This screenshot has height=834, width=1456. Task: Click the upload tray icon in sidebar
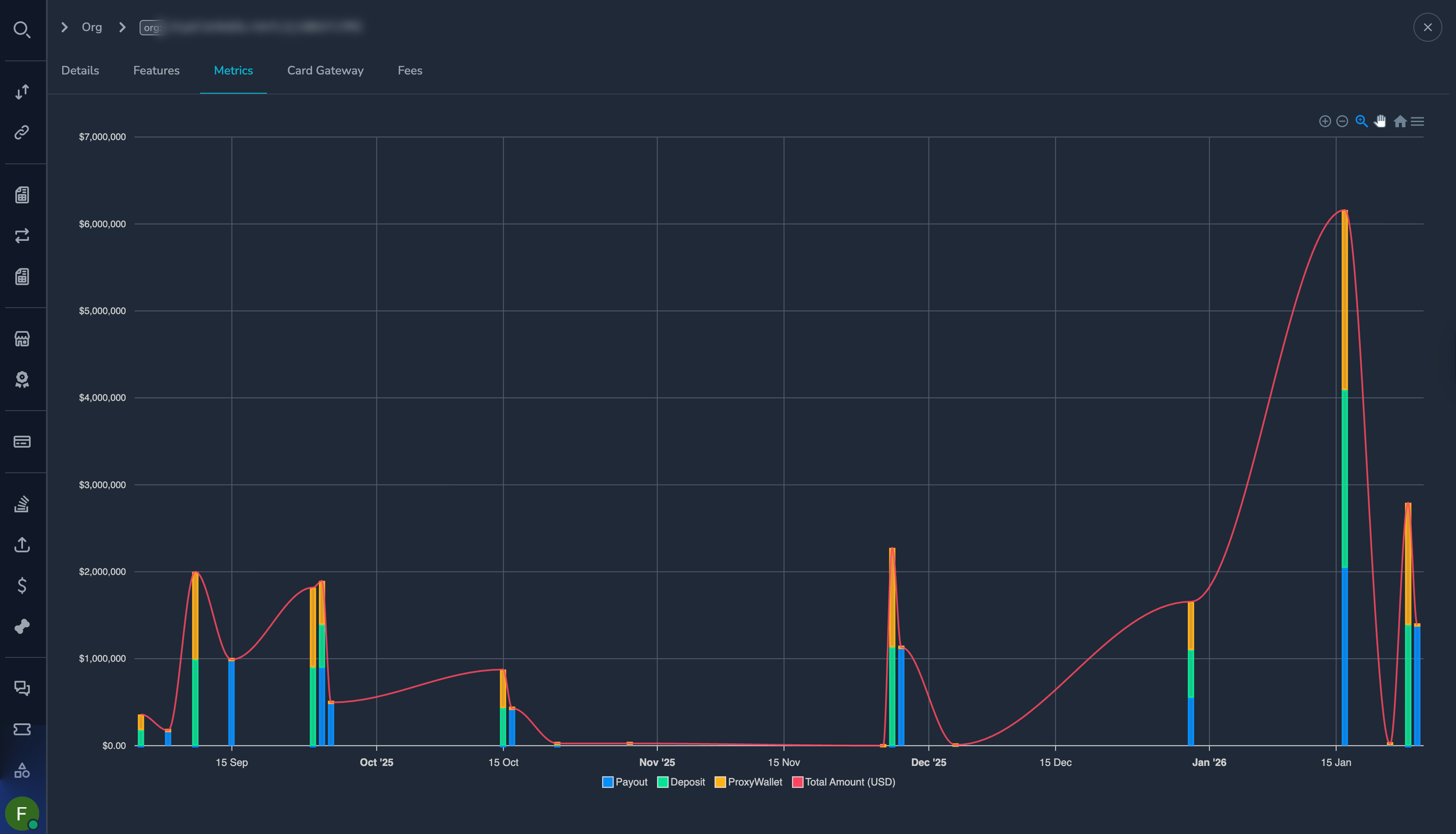pos(22,545)
